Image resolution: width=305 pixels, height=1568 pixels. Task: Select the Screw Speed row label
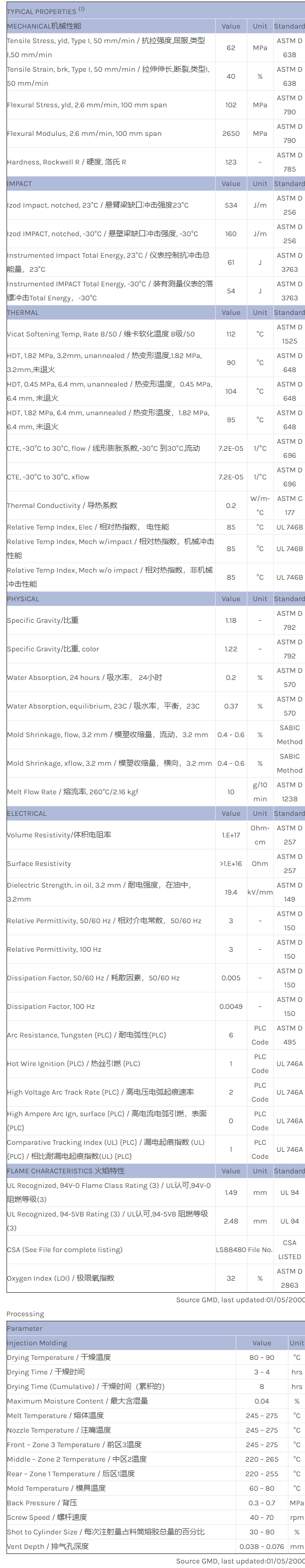pos(47,1517)
